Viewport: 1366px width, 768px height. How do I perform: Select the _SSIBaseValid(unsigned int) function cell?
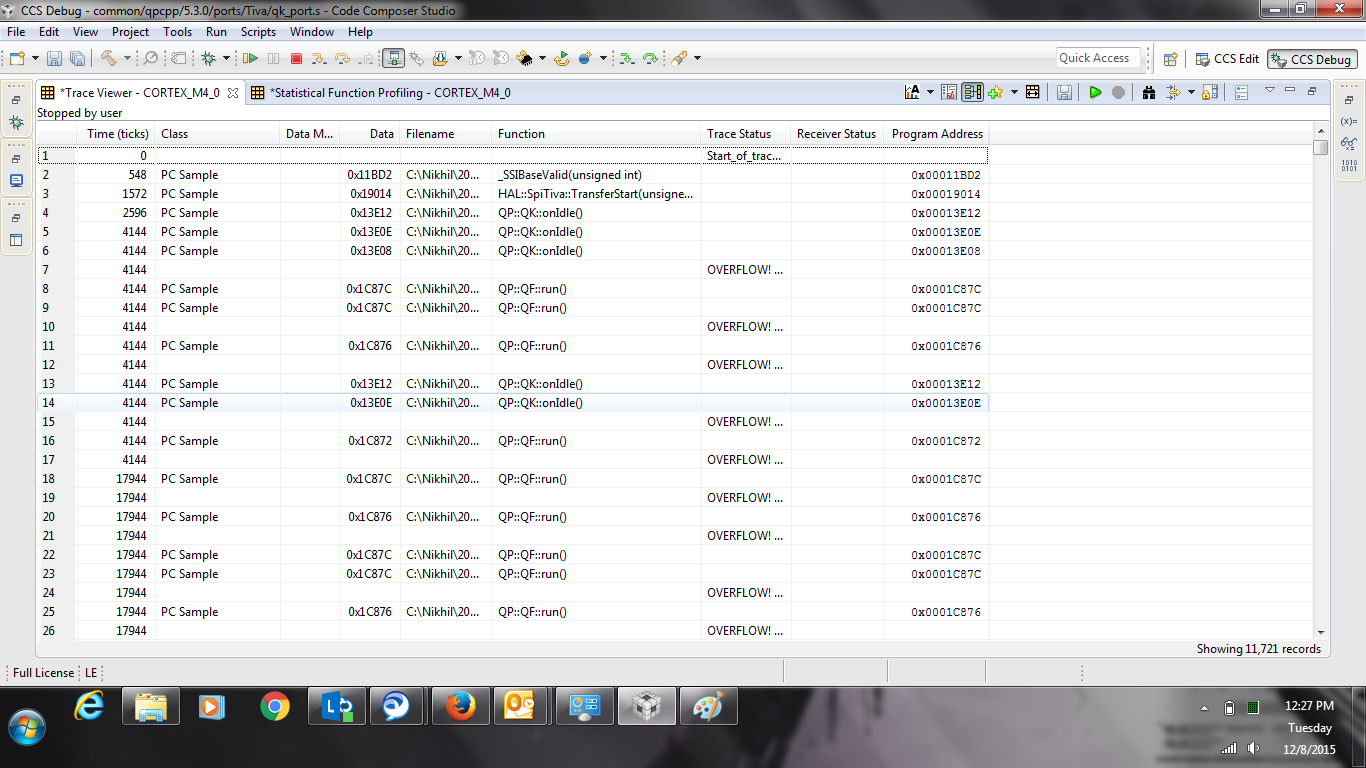click(598, 175)
